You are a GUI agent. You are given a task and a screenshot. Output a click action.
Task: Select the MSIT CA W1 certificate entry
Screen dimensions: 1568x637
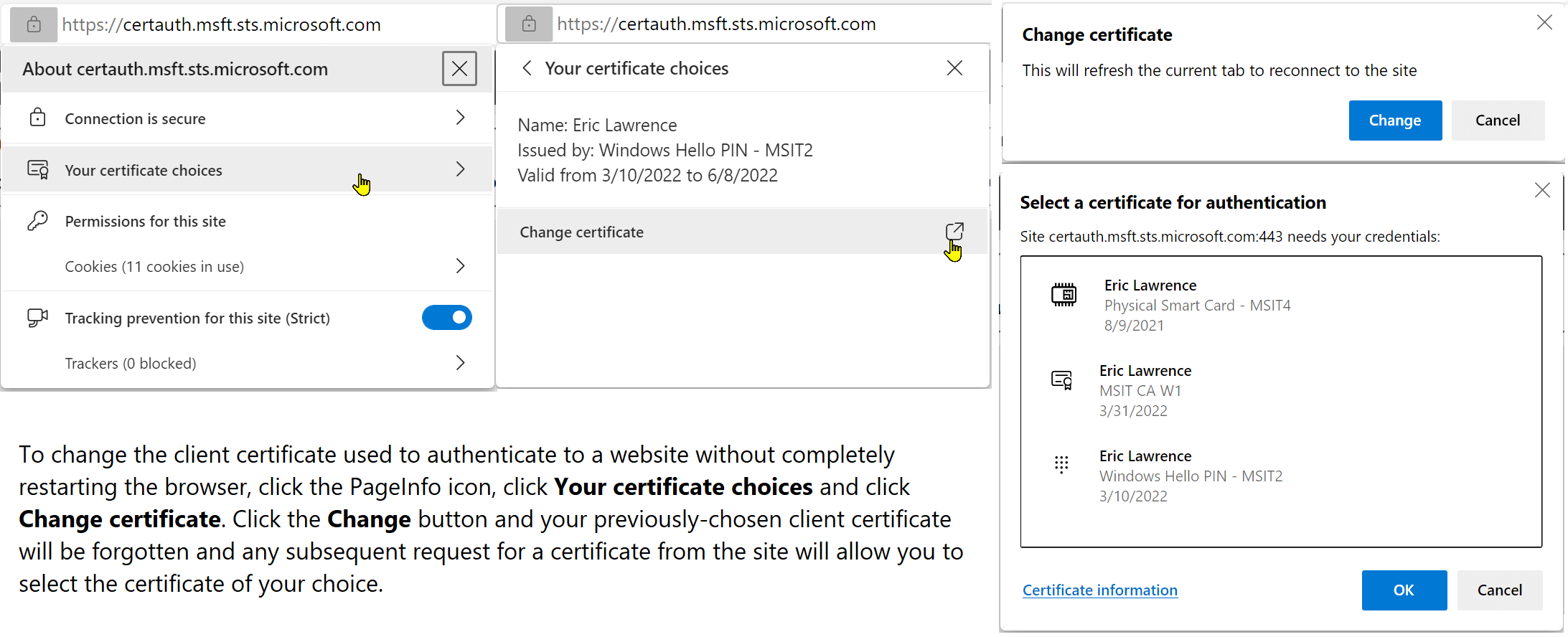pyautogui.click(x=1280, y=390)
